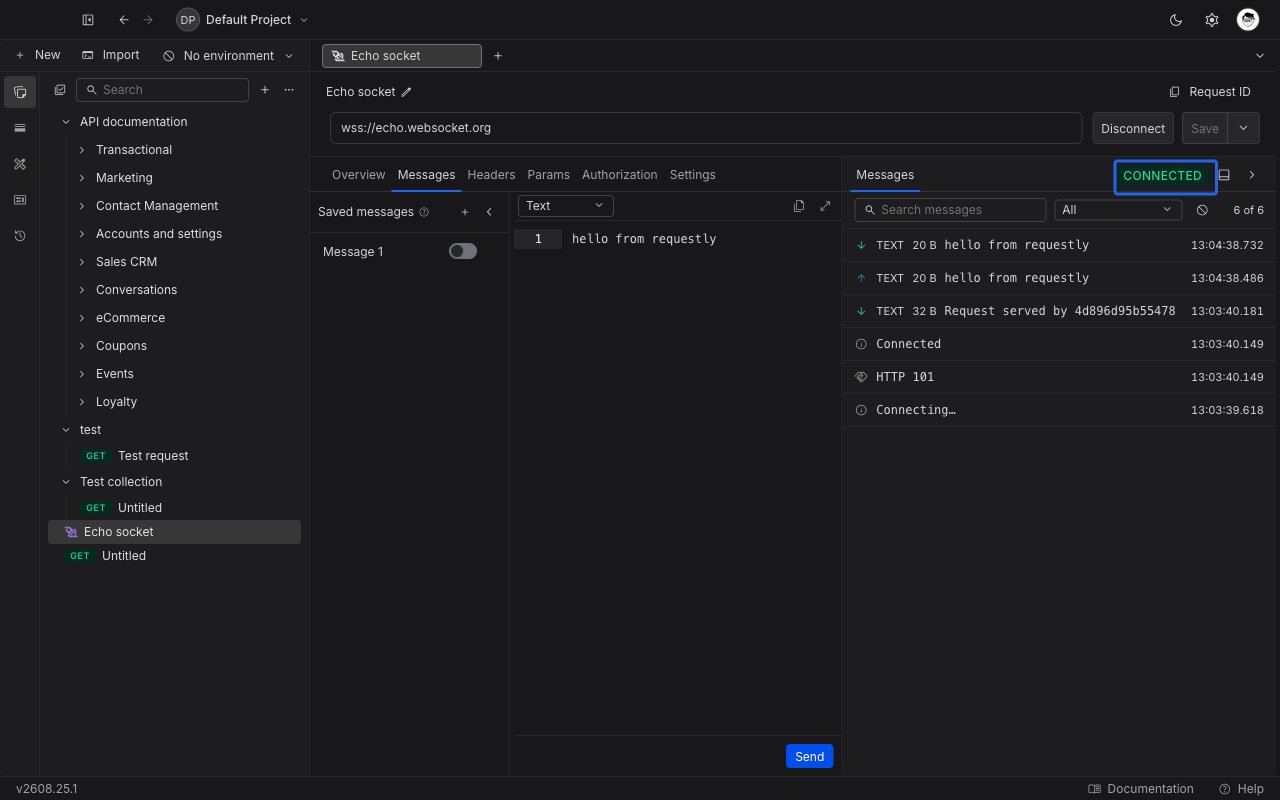This screenshot has height=800, width=1280.
Task: Go back with the left arrow
Action: tap(124, 20)
